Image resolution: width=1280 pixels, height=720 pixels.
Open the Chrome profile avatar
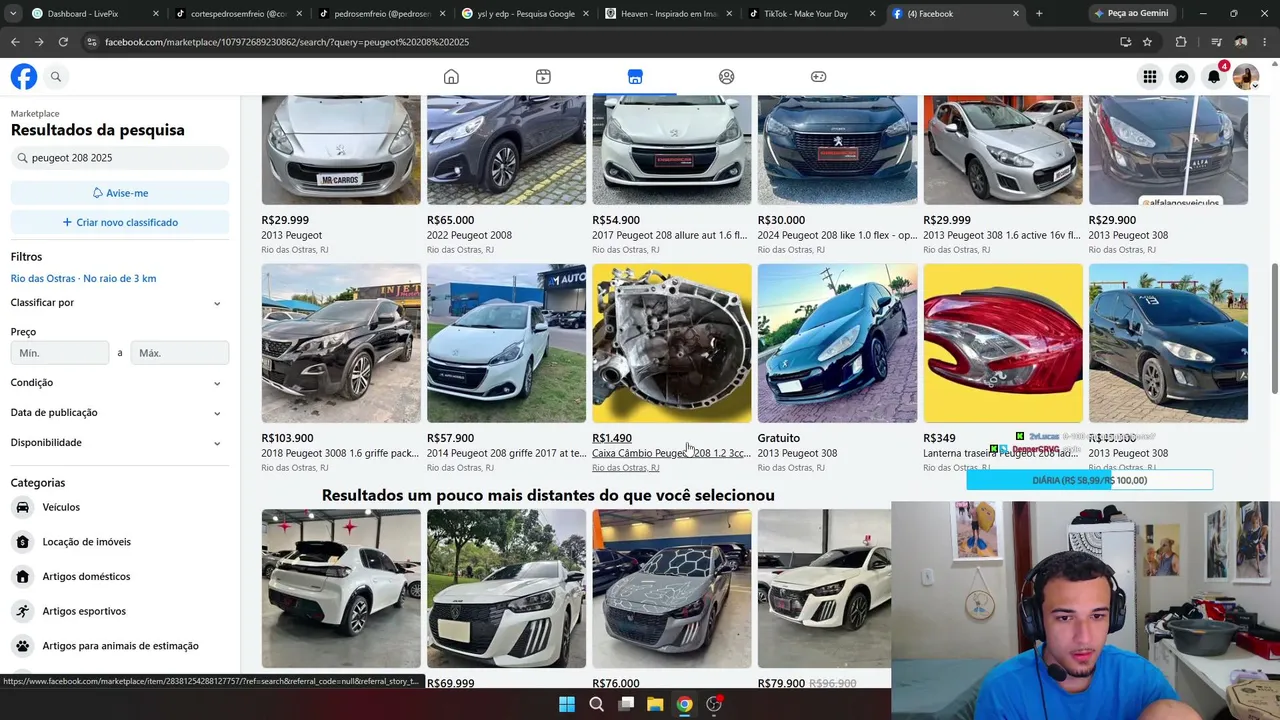pos(1241,42)
